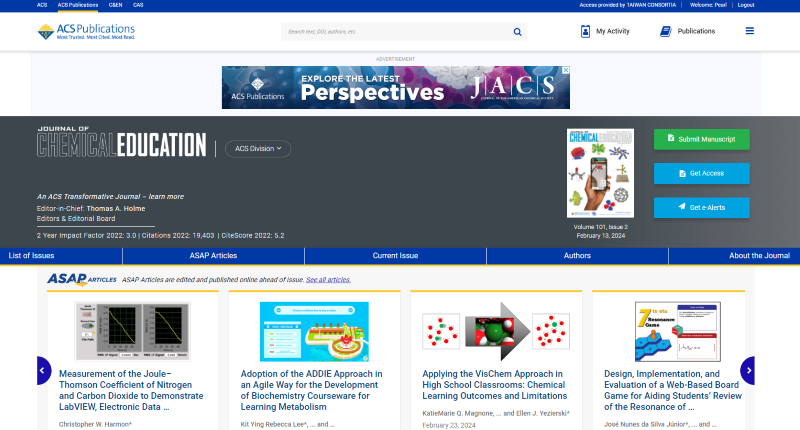
Task: Click the ASAP Articles logo
Action: (81, 279)
